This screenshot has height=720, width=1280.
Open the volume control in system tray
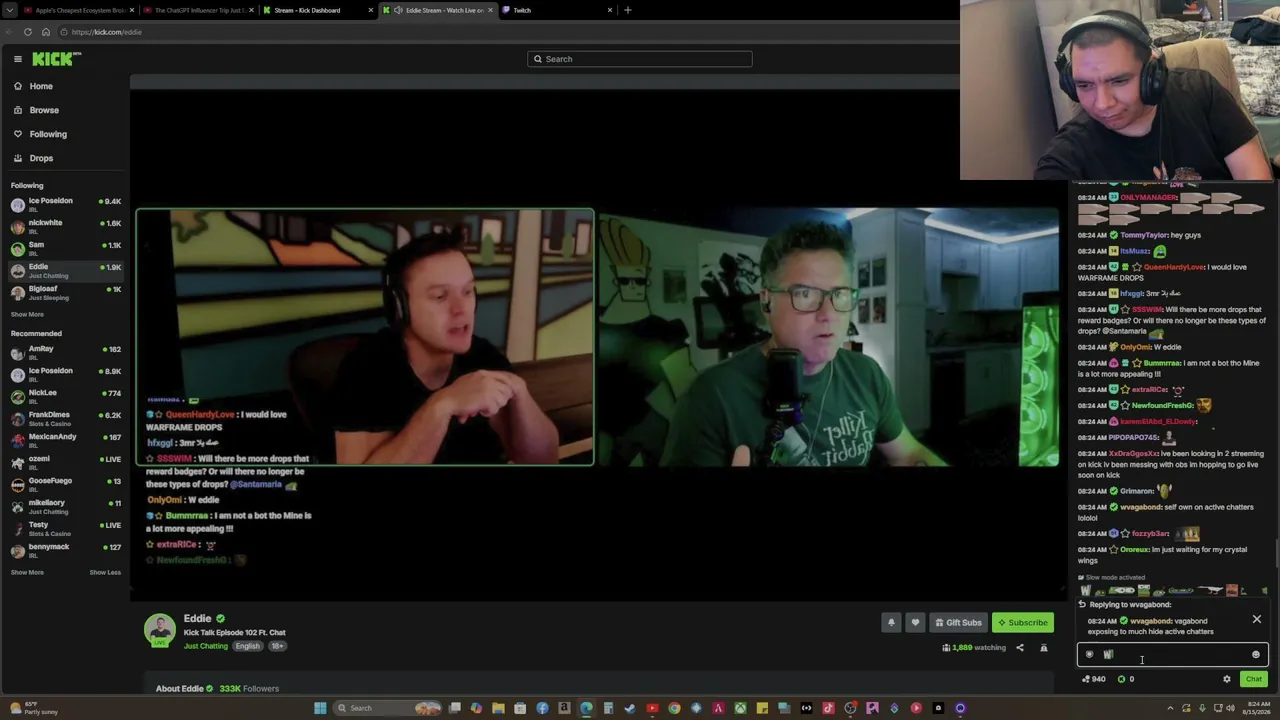[x=1229, y=708]
